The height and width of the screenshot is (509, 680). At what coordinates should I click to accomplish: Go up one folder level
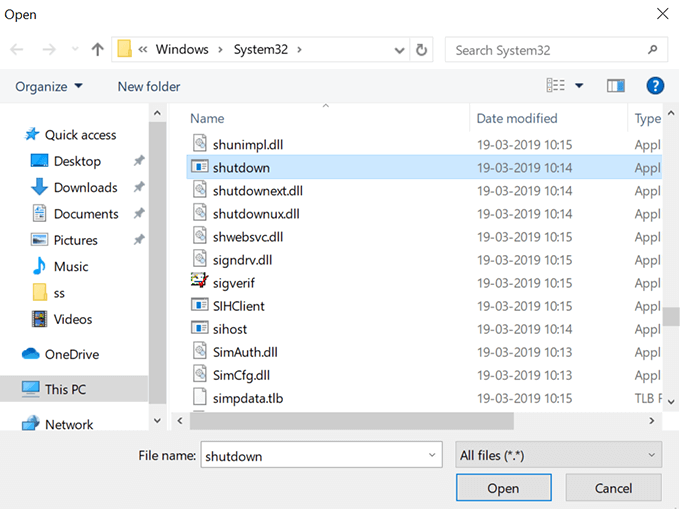click(98, 49)
